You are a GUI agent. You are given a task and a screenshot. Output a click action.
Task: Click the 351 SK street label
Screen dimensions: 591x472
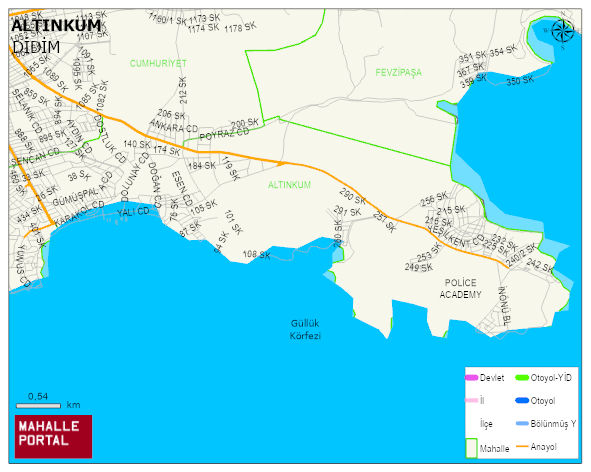(x=472, y=57)
